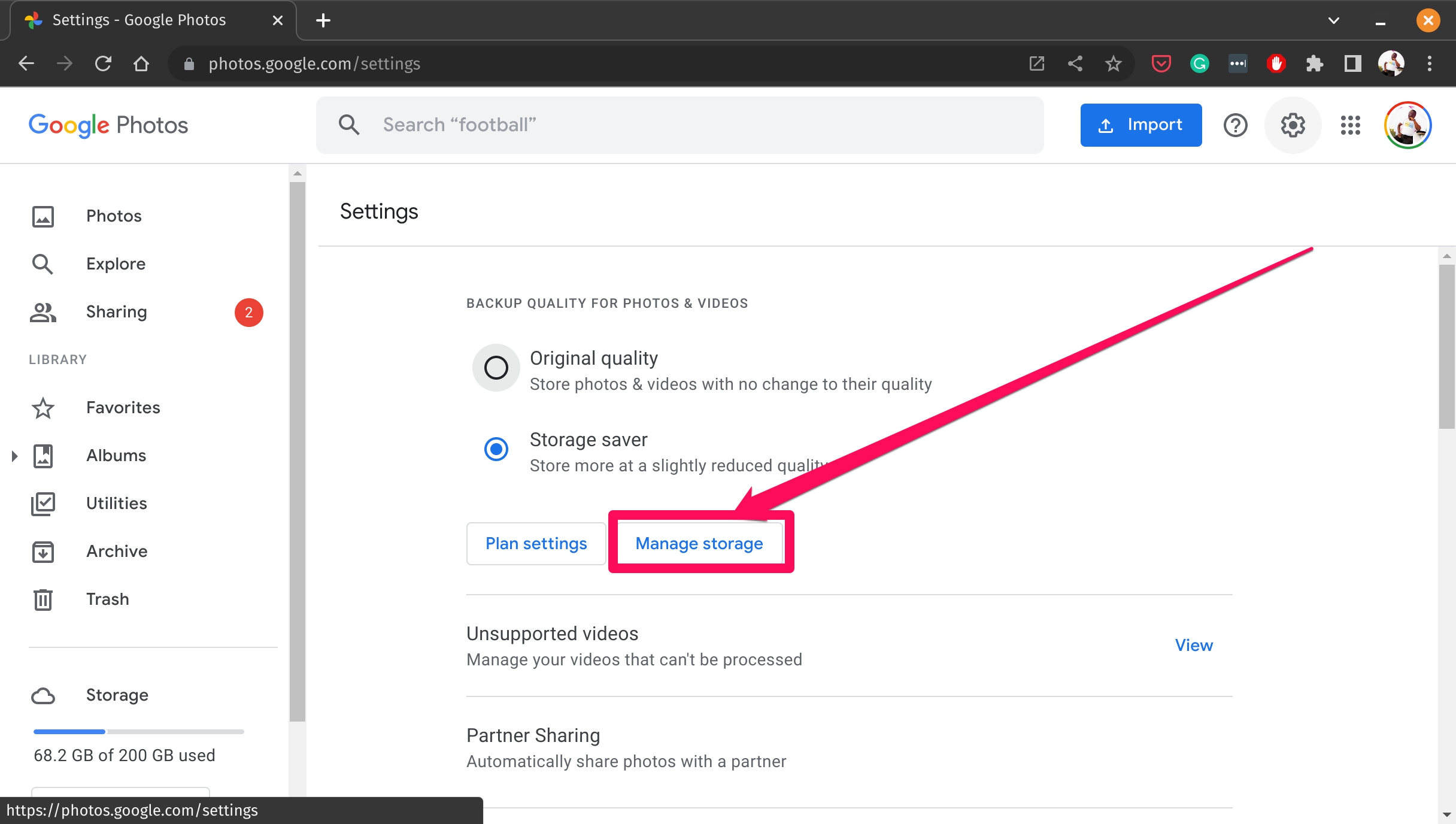
Task: Click the 68.2 GB of 200 GB used text
Action: (125, 756)
